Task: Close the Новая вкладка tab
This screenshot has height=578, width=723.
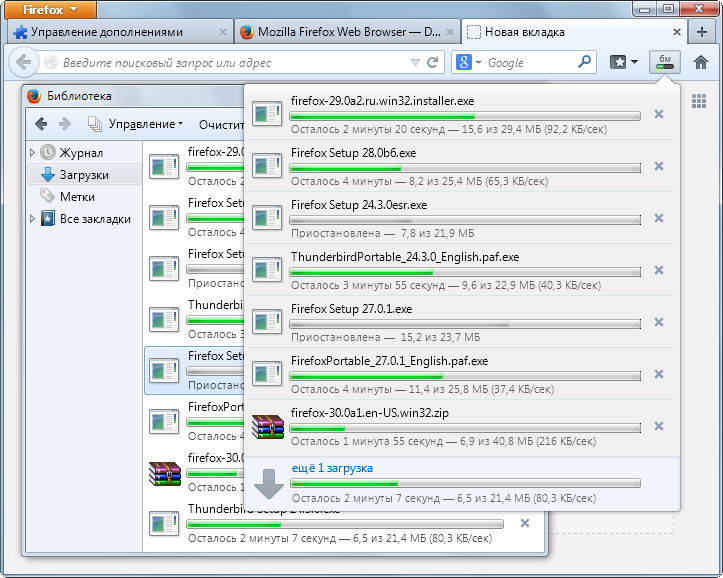Action: click(x=676, y=32)
